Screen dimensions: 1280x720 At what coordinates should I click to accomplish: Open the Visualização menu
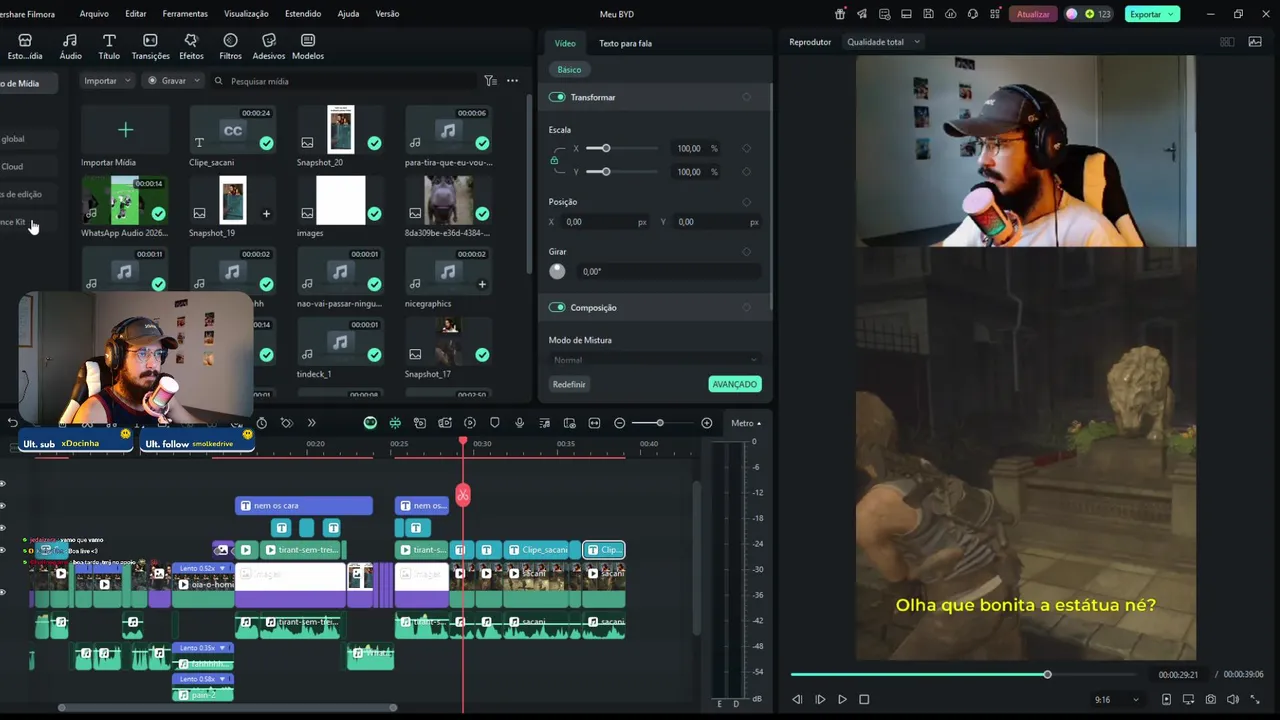[246, 14]
